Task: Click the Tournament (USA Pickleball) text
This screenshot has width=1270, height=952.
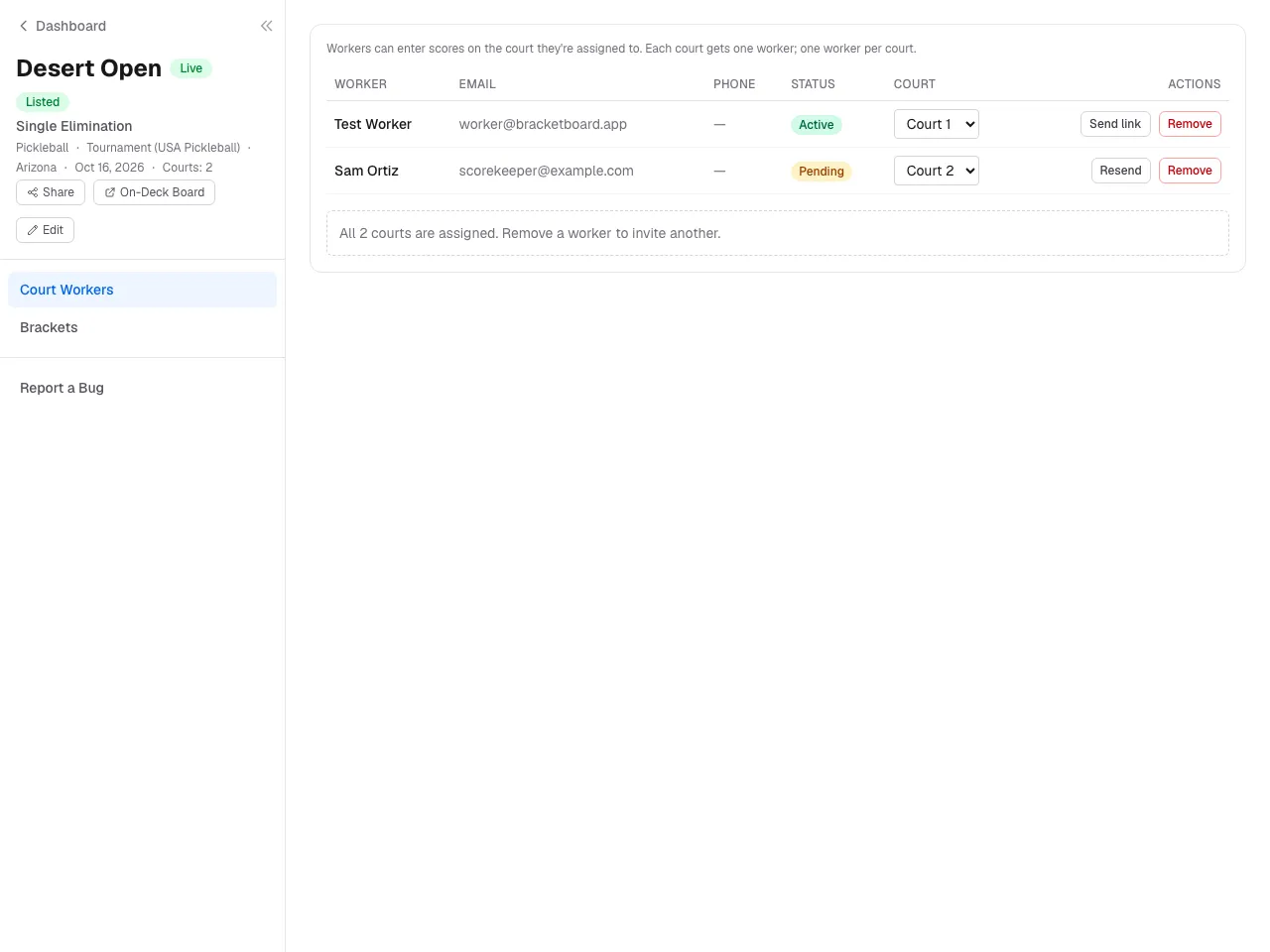Action: point(163,148)
